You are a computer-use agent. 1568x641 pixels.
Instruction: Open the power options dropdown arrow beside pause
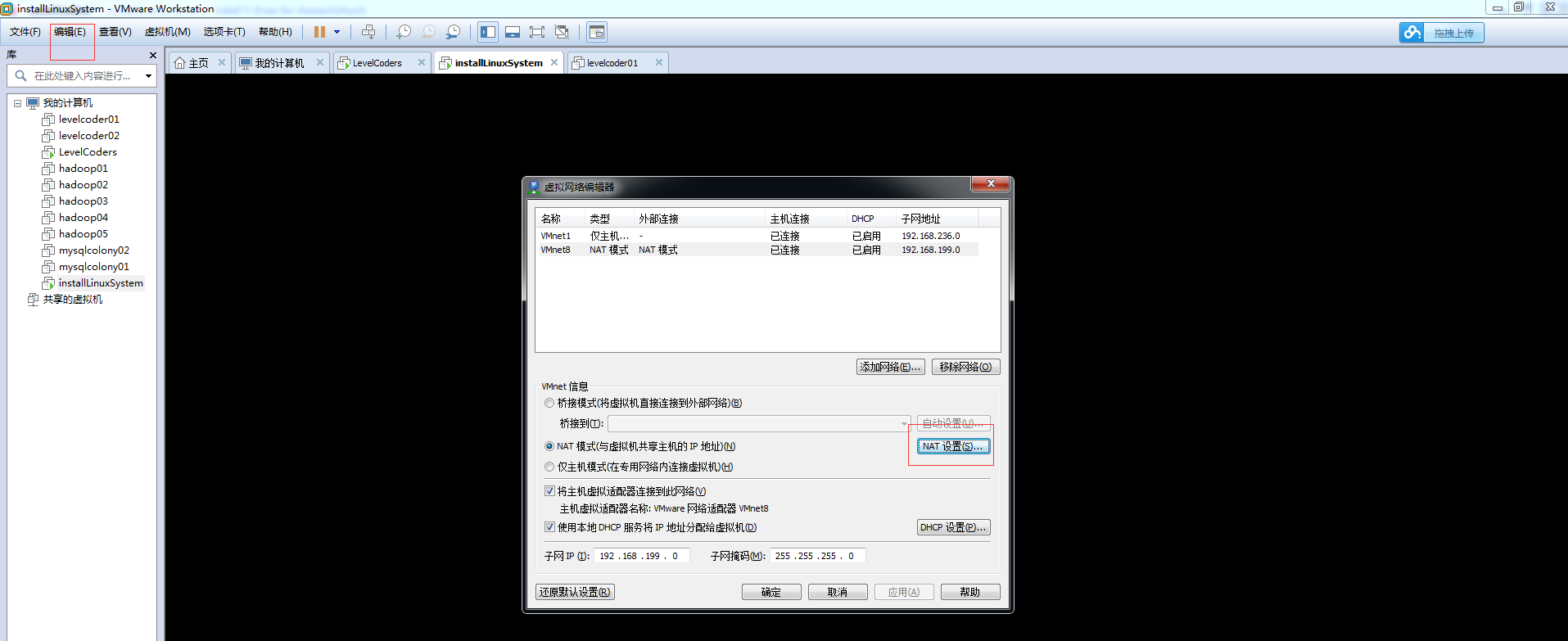(337, 32)
